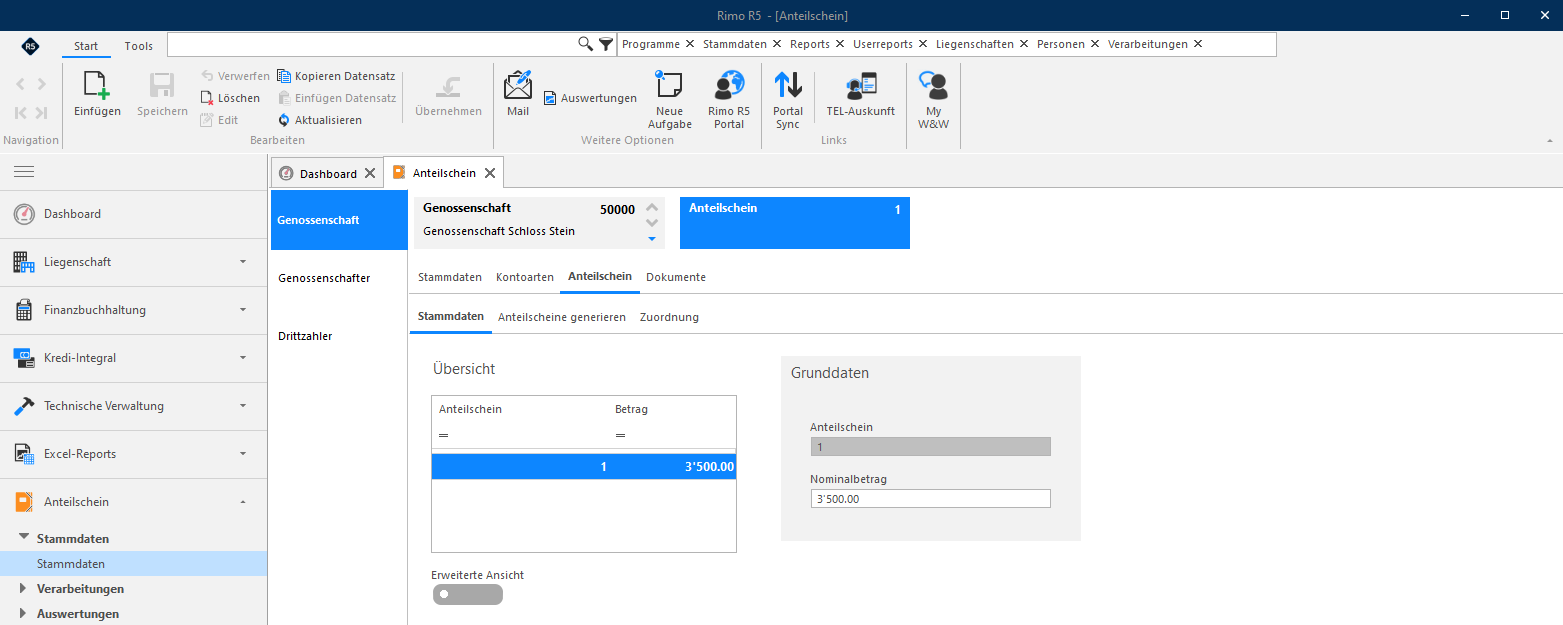Expand the Verarbeitungen tree node

click(23, 588)
